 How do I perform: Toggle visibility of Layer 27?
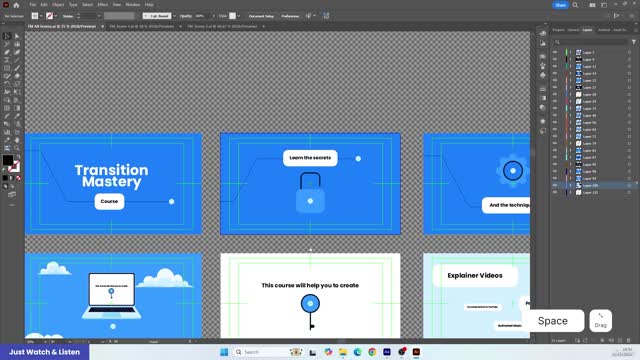(x=555, y=87)
